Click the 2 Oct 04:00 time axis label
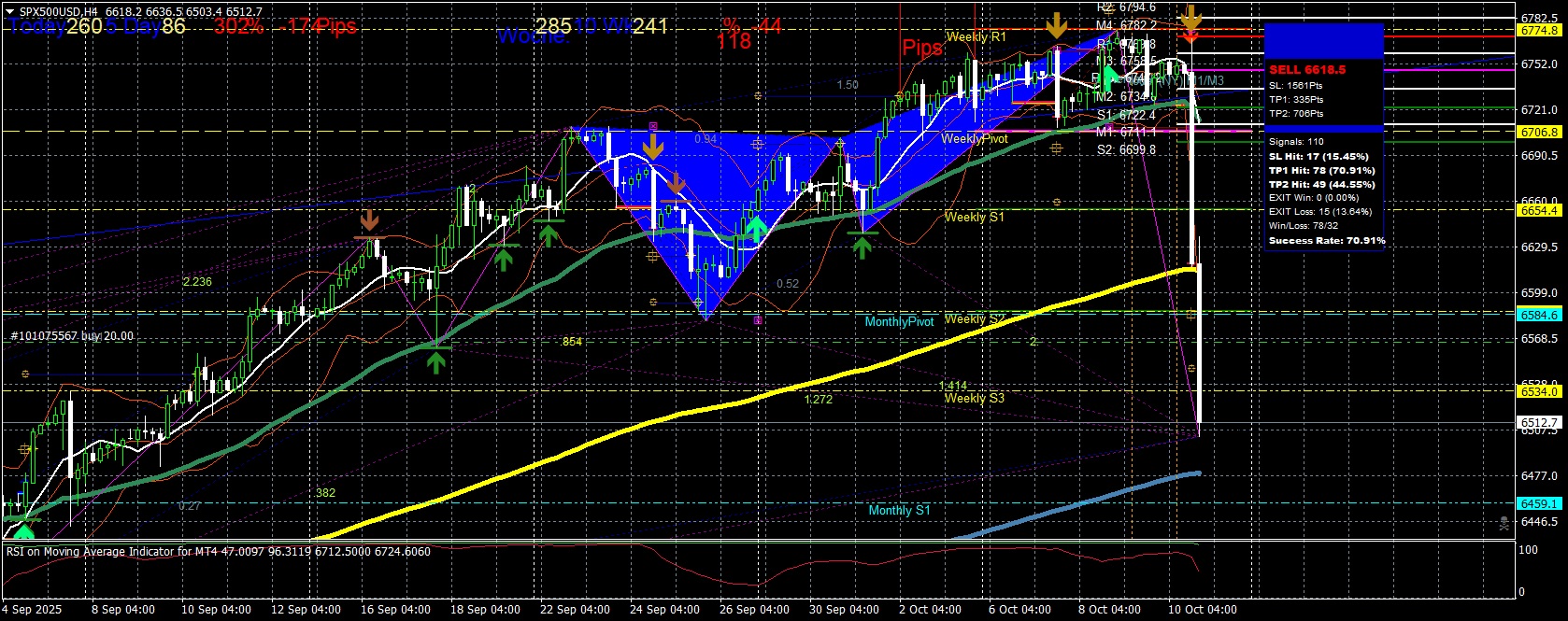This screenshot has height=621, width=1568. point(930,610)
